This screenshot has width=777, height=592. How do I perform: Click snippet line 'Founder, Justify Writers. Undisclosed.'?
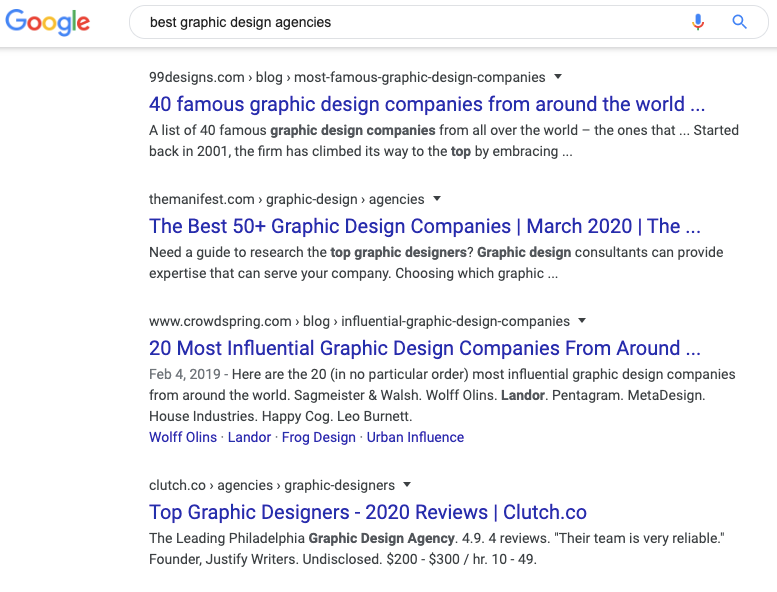(266, 559)
